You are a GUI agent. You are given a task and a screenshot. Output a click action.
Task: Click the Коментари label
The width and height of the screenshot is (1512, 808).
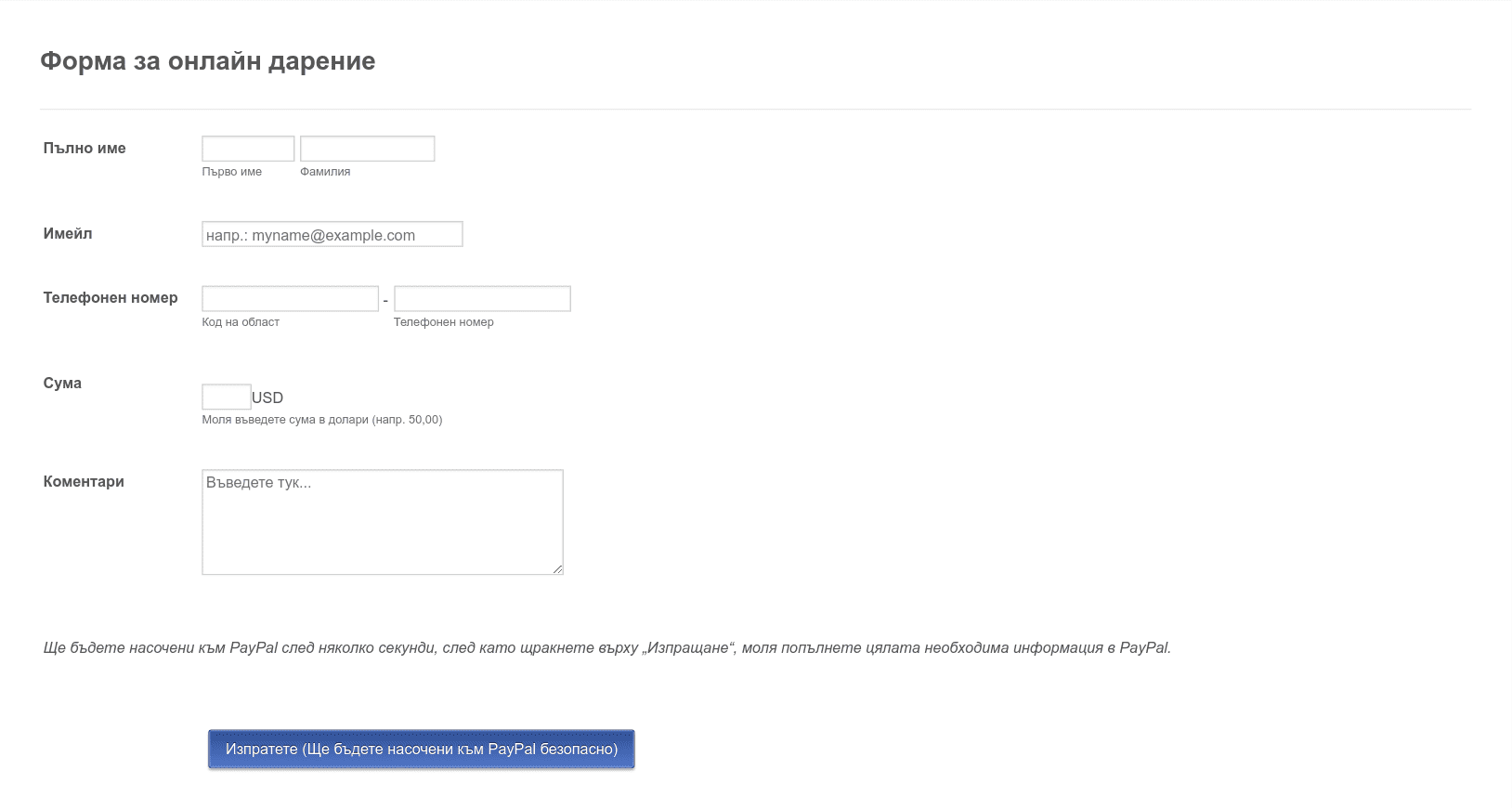point(84,482)
